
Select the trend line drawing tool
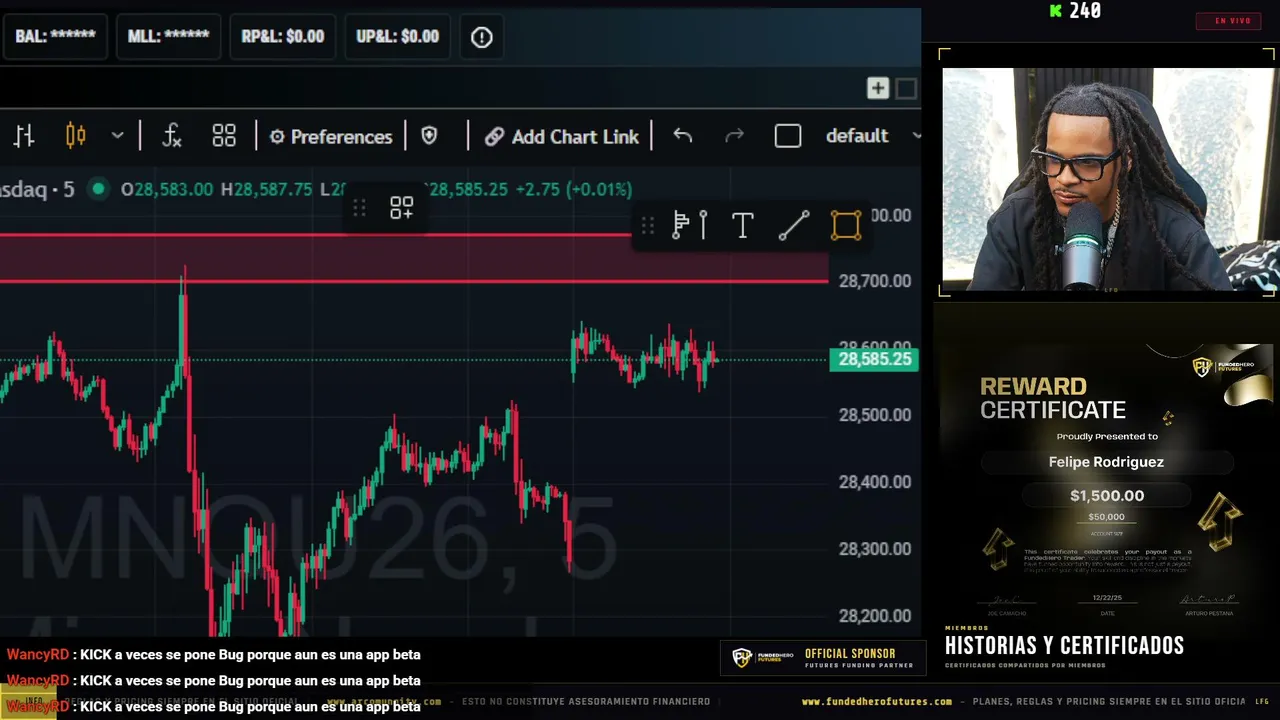coord(794,226)
